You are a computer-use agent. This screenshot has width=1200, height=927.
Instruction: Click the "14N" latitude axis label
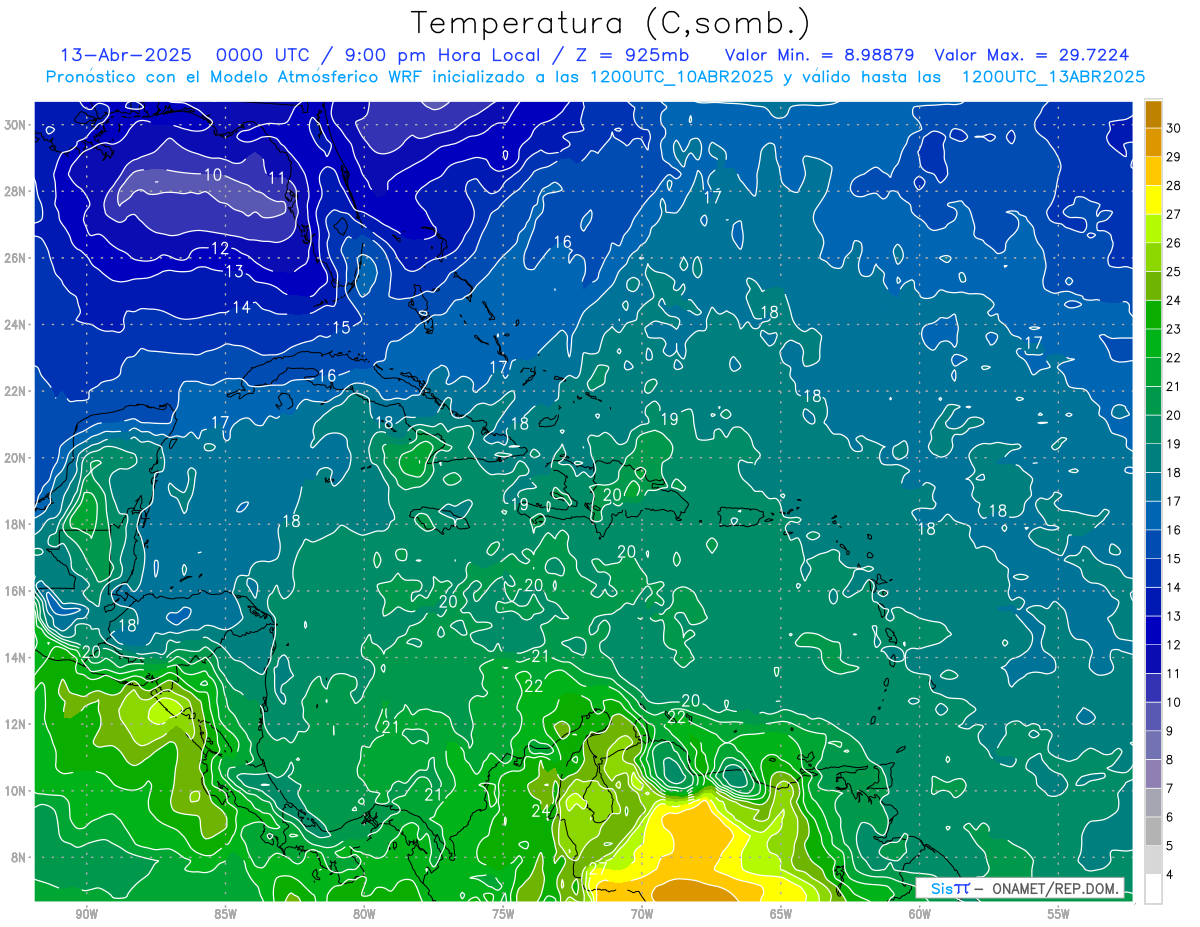tap(15, 658)
